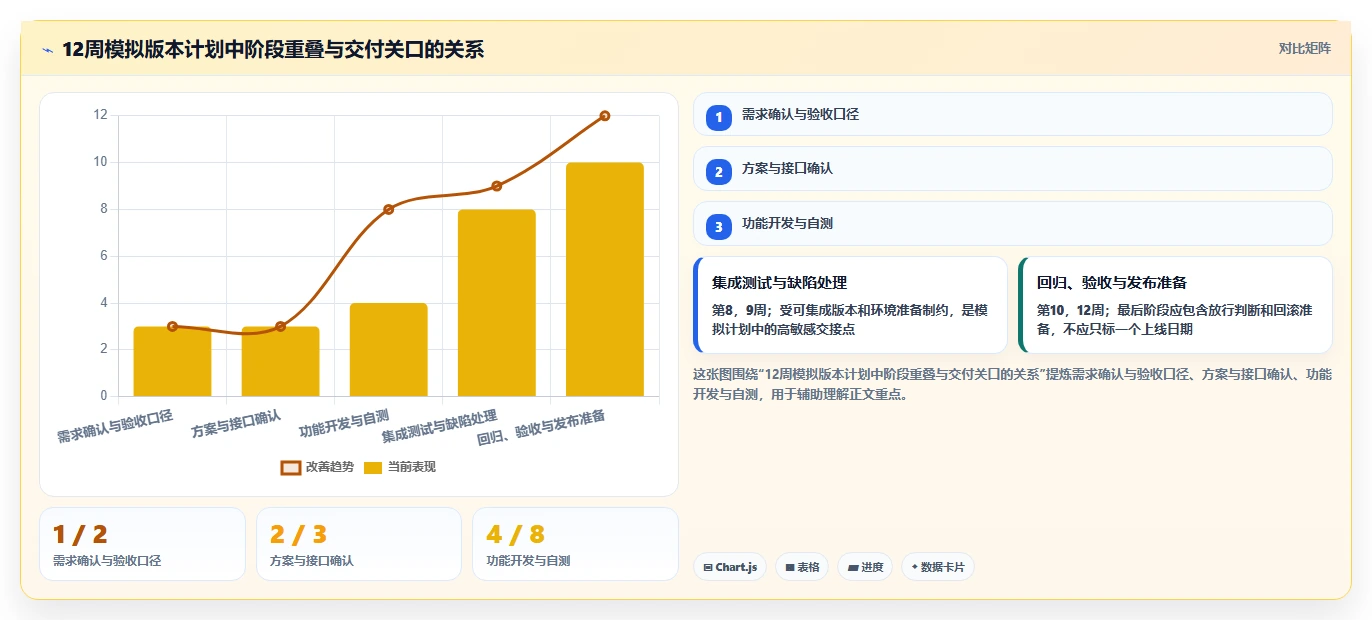Open the 需求确认与验收口径 step row
The image size is (1372, 620).
tap(1012, 114)
